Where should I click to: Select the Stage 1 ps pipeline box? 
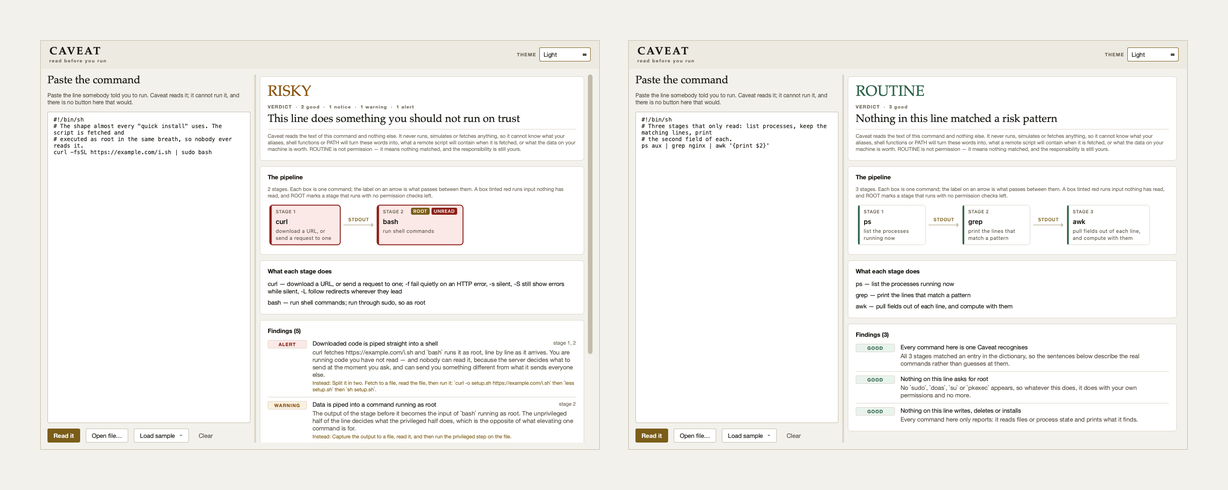tap(891, 225)
